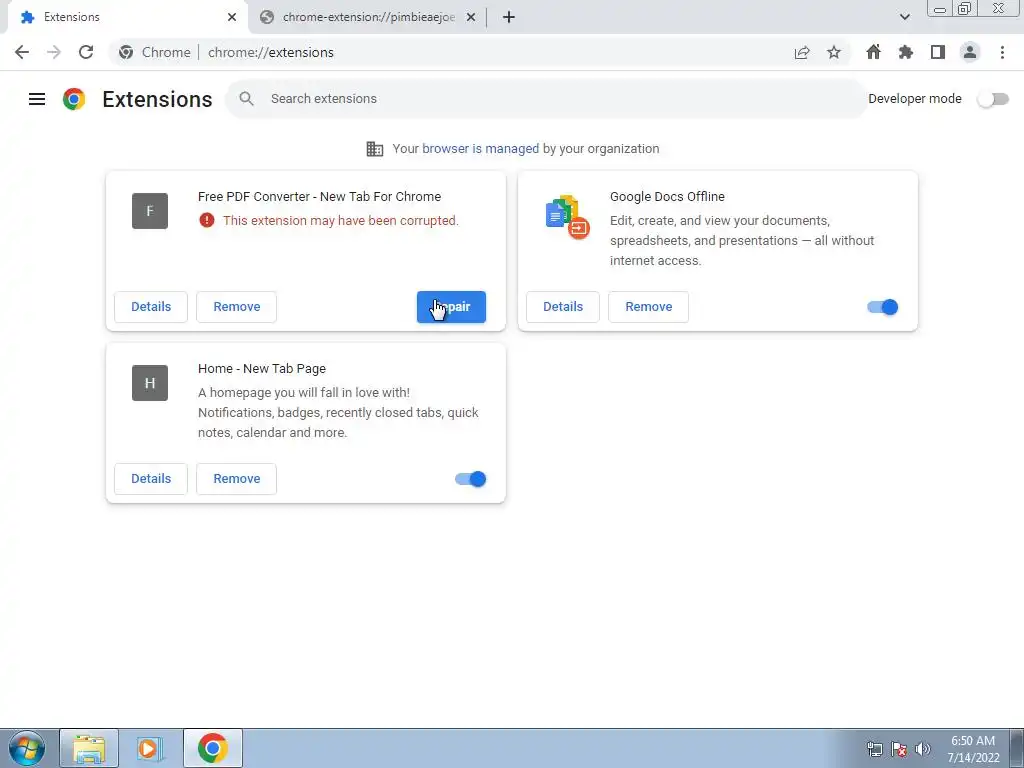Viewport: 1024px width, 768px height.
Task: Close the chrome-extension://pimbieaejoe tab
Action: coord(471,17)
